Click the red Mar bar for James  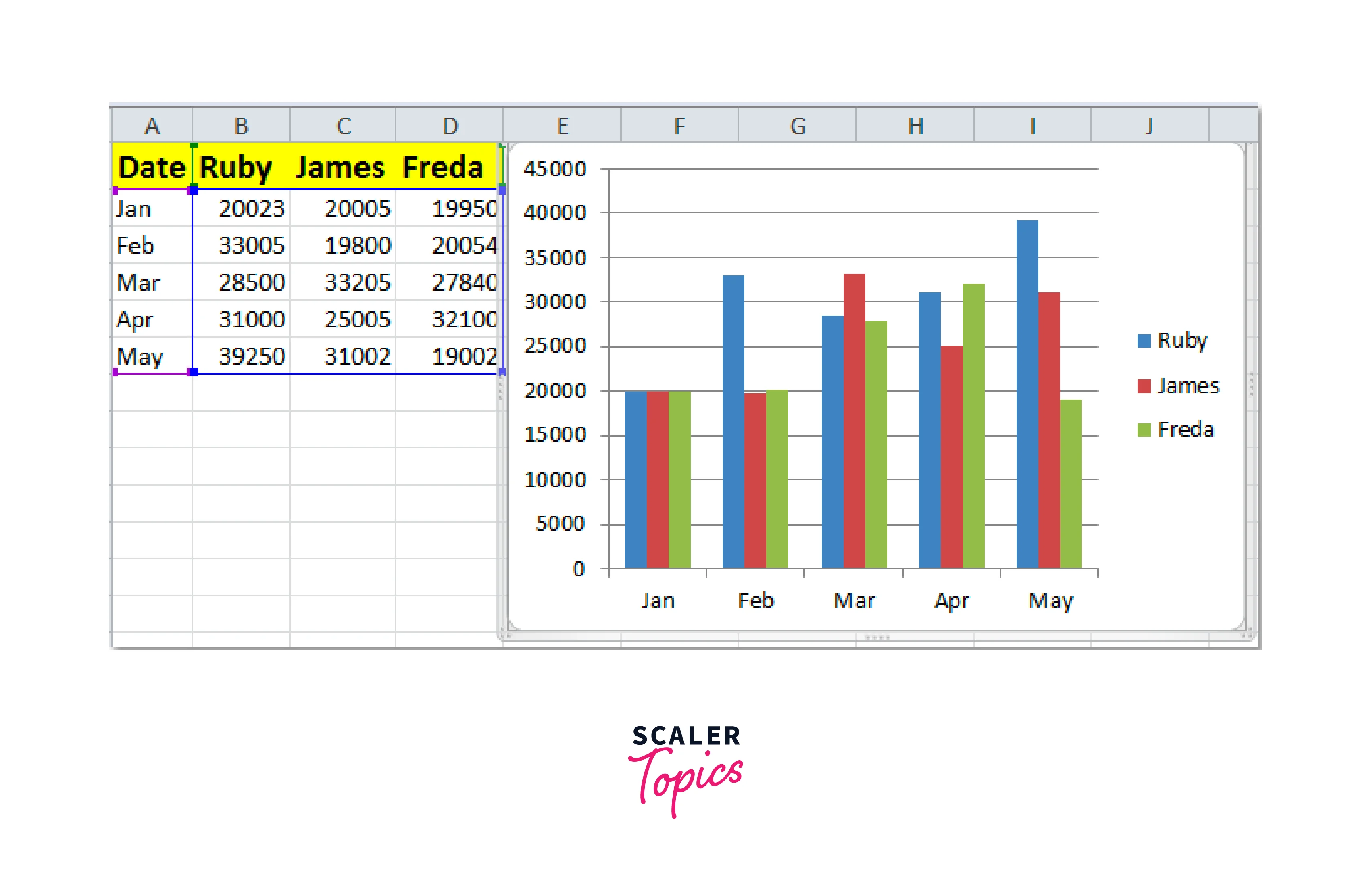854,421
